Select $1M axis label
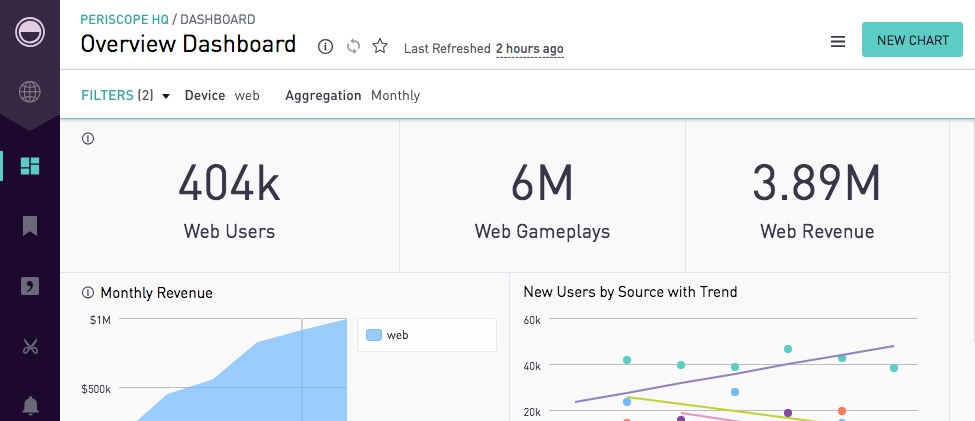975x421 pixels. pos(100,320)
